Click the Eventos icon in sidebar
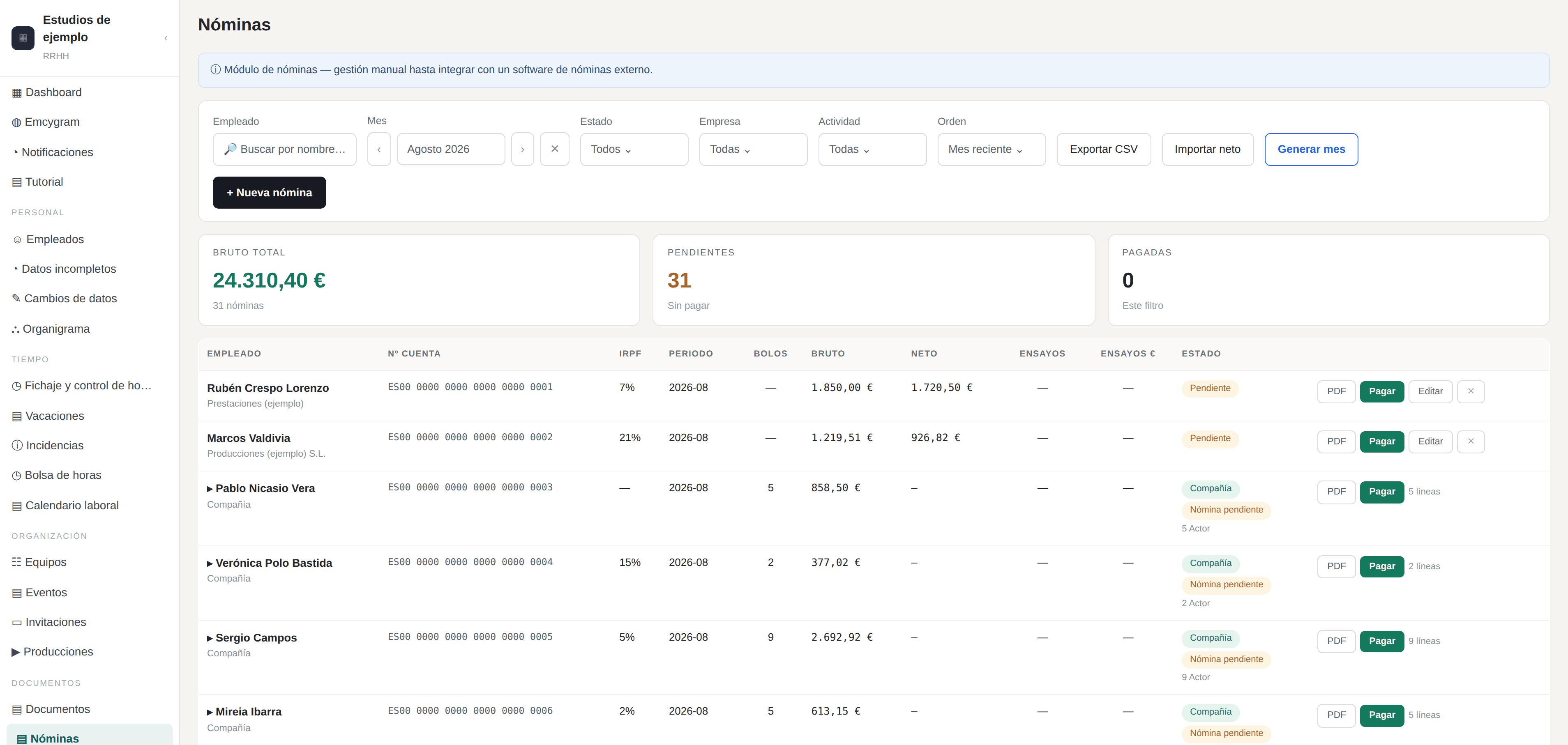This screenshot has width=1568, height=745. [x=17, y=593]
